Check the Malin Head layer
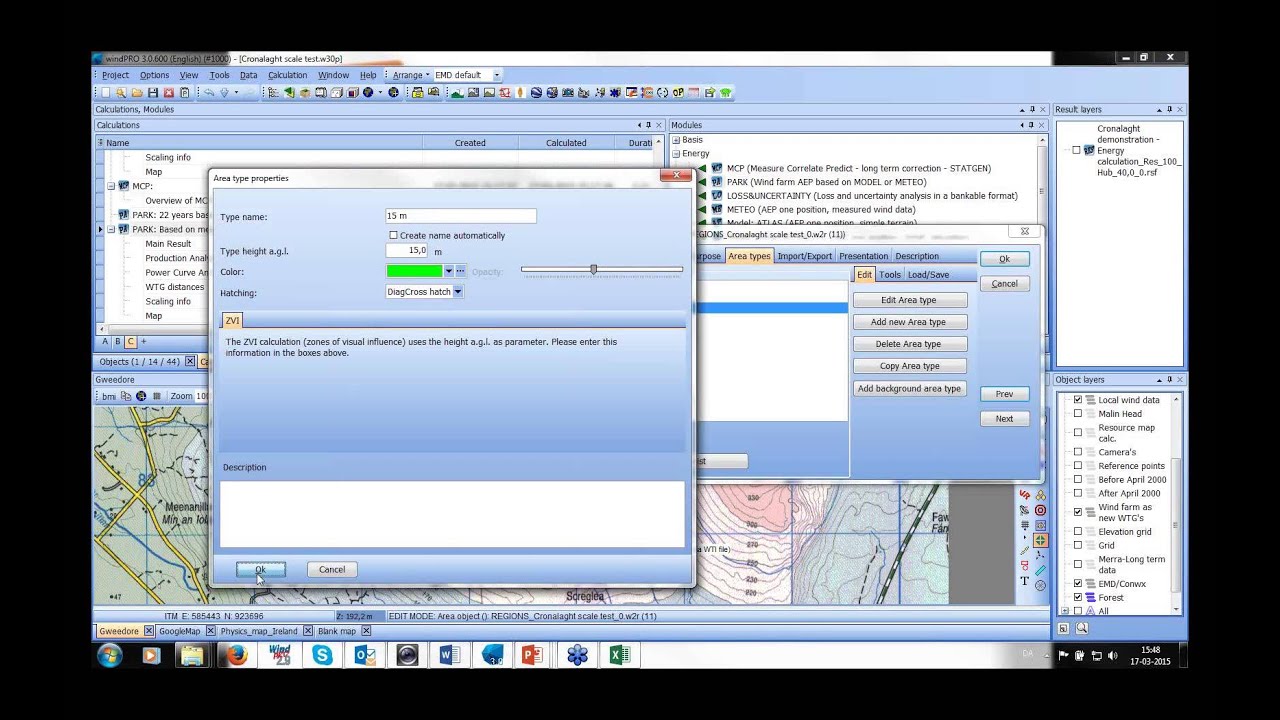 click(x=1078, y=414)
